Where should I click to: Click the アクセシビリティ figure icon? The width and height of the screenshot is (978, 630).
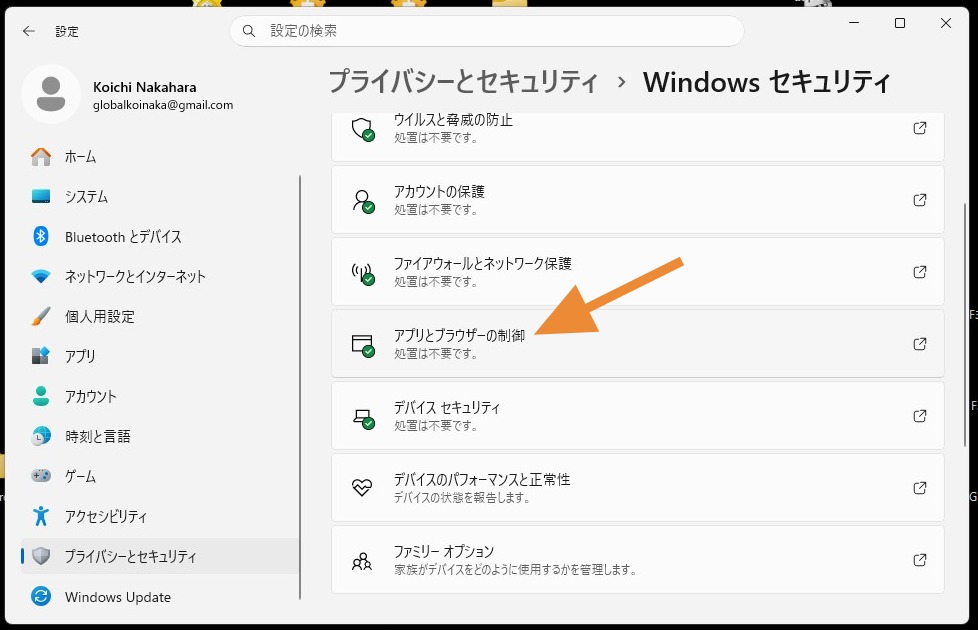(x=41, y=516)
